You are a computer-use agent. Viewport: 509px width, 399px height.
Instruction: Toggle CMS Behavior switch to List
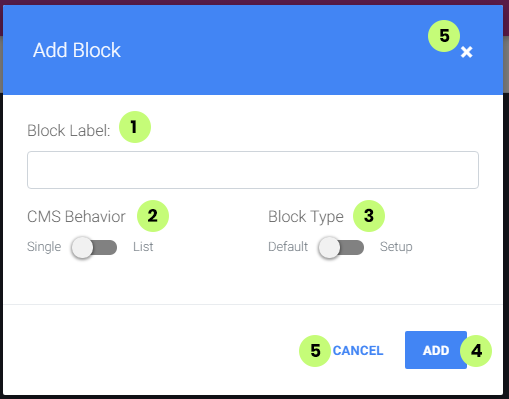[x=94, y=247]
